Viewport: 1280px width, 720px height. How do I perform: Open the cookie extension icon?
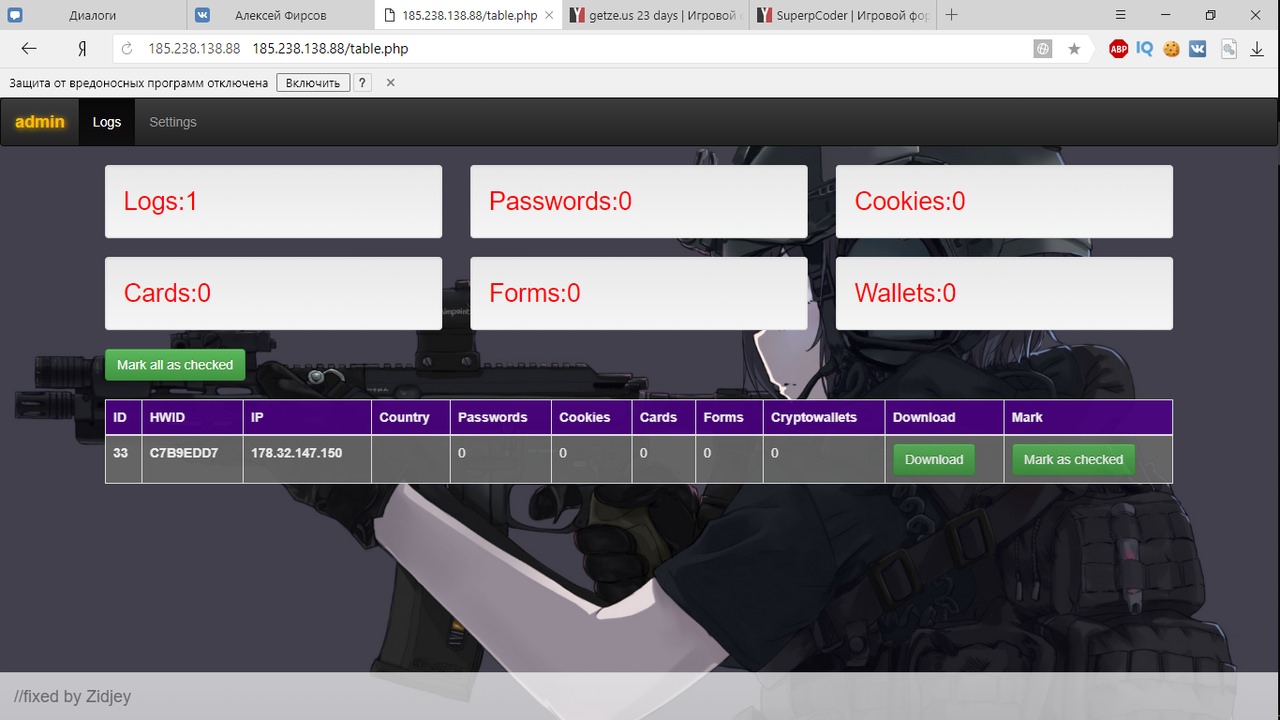(1171, 49)
